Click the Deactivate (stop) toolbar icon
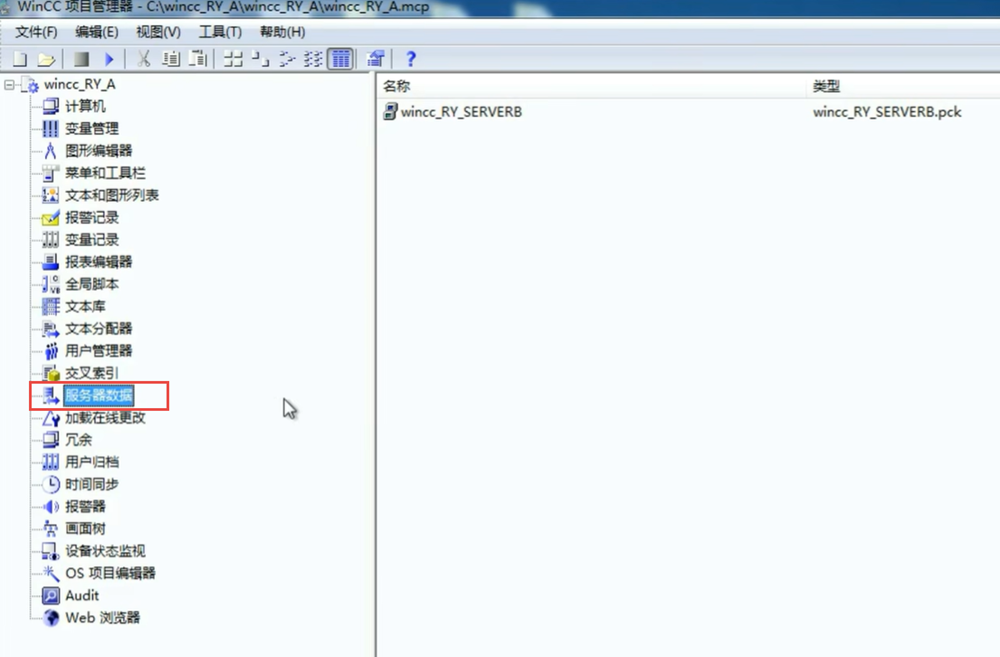Screen dimensions: 1000x657 (x=83, y=59)
